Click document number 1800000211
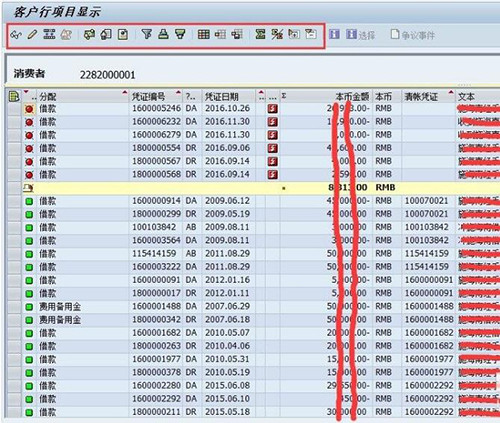 point(156,412)
